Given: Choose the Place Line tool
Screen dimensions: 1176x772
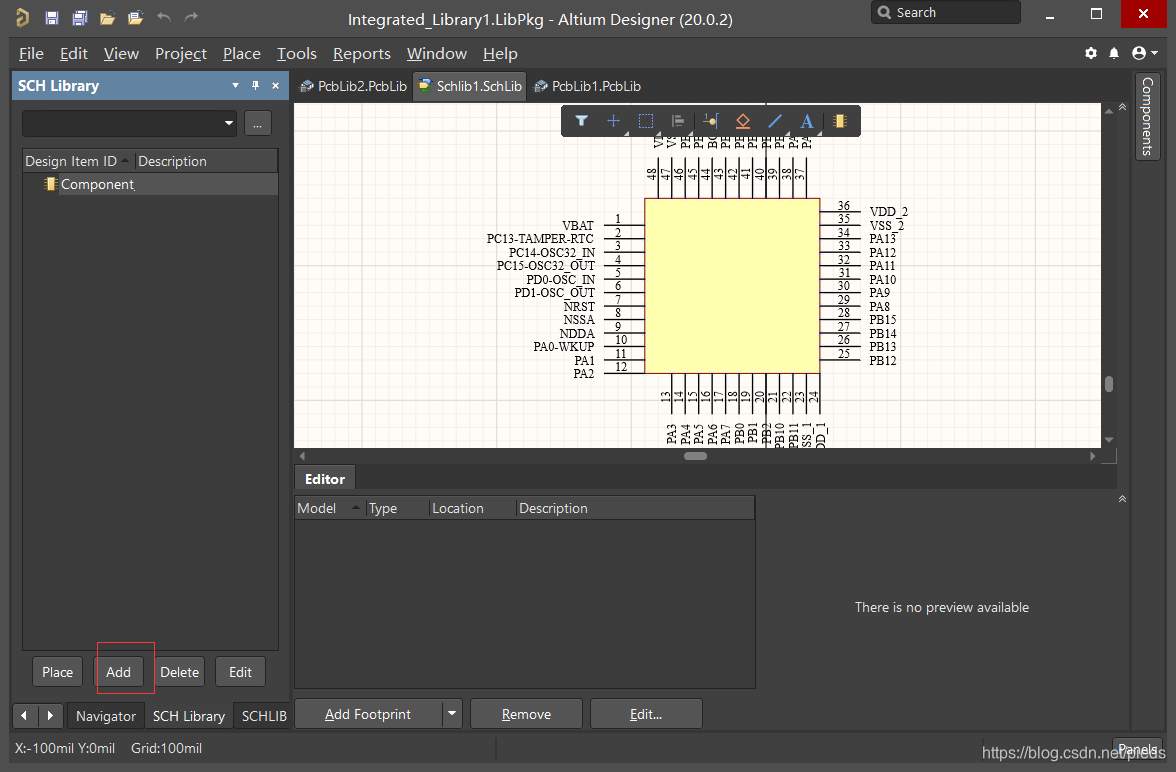Looking at the screenshot, I should coord(775,121).
